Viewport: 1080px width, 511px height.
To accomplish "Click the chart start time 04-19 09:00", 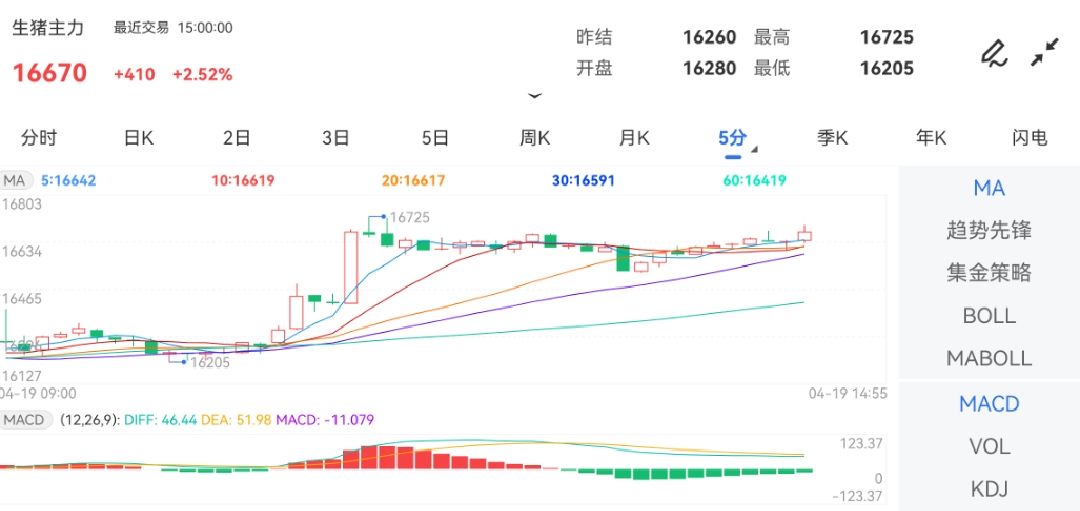I will (38, 394).
